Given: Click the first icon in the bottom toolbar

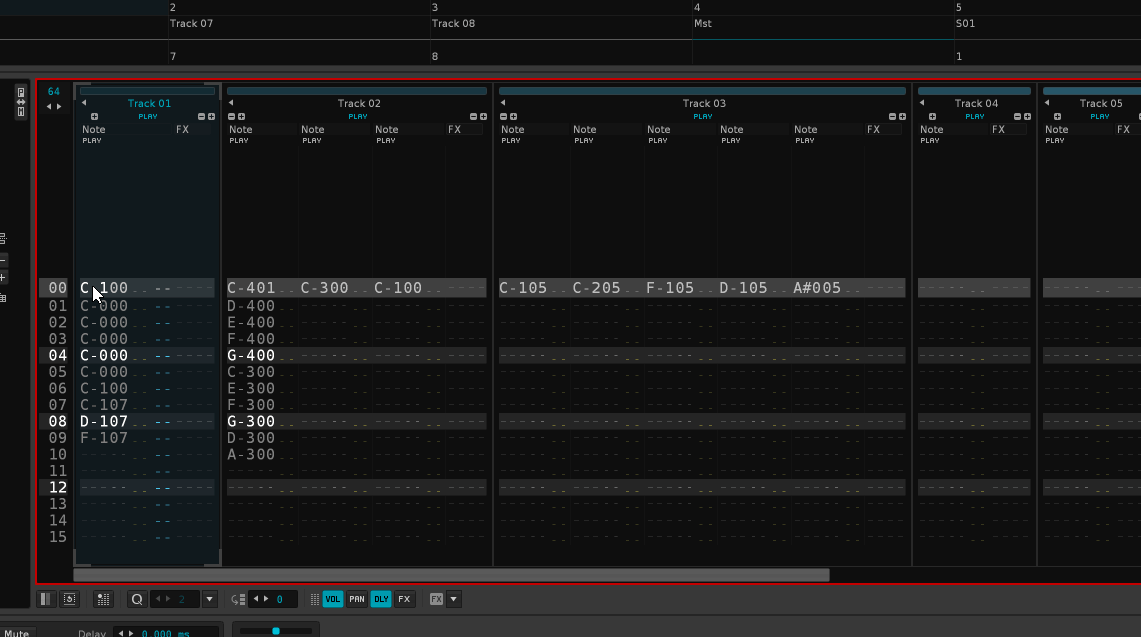Looking at the screenshot, I should pyautogui.click(x=45, y=599).
